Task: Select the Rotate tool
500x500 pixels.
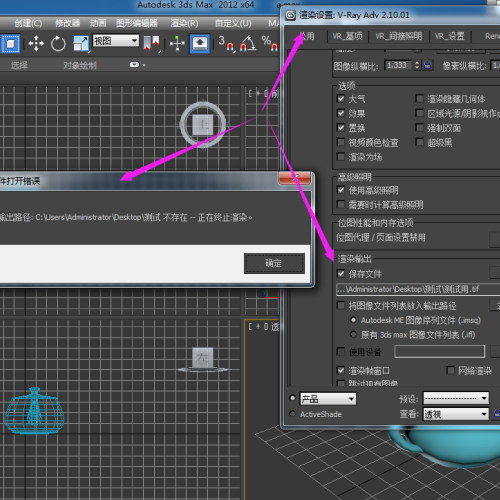Action: click(x=58, y=44)
